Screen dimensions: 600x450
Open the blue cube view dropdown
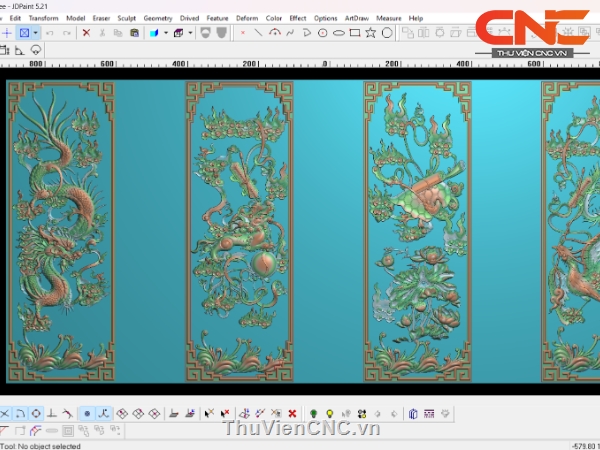coord(165,33)
